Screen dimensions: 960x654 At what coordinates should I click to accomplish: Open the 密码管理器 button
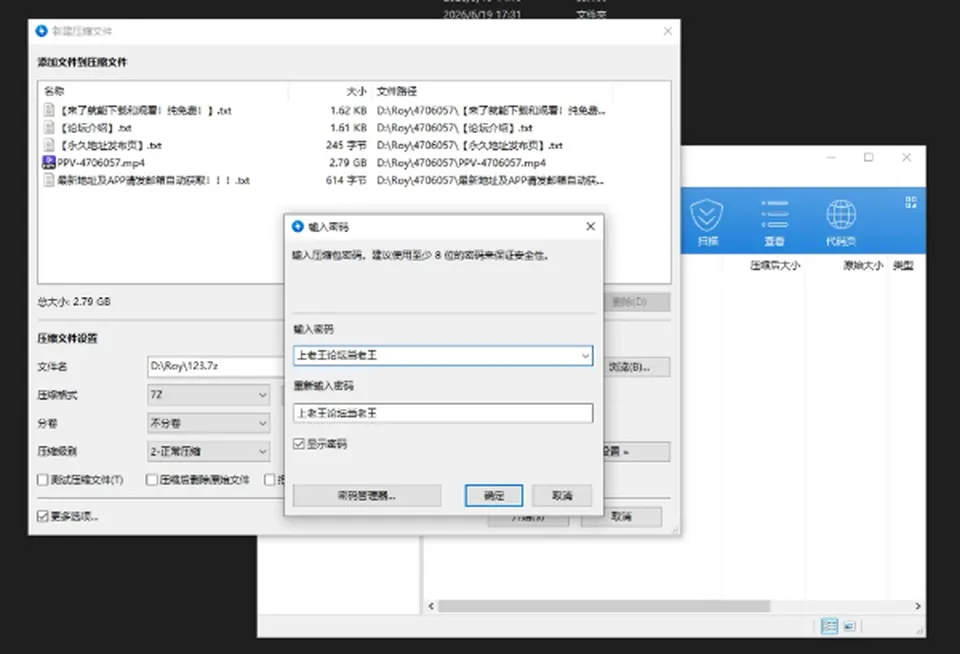[367, 495]
